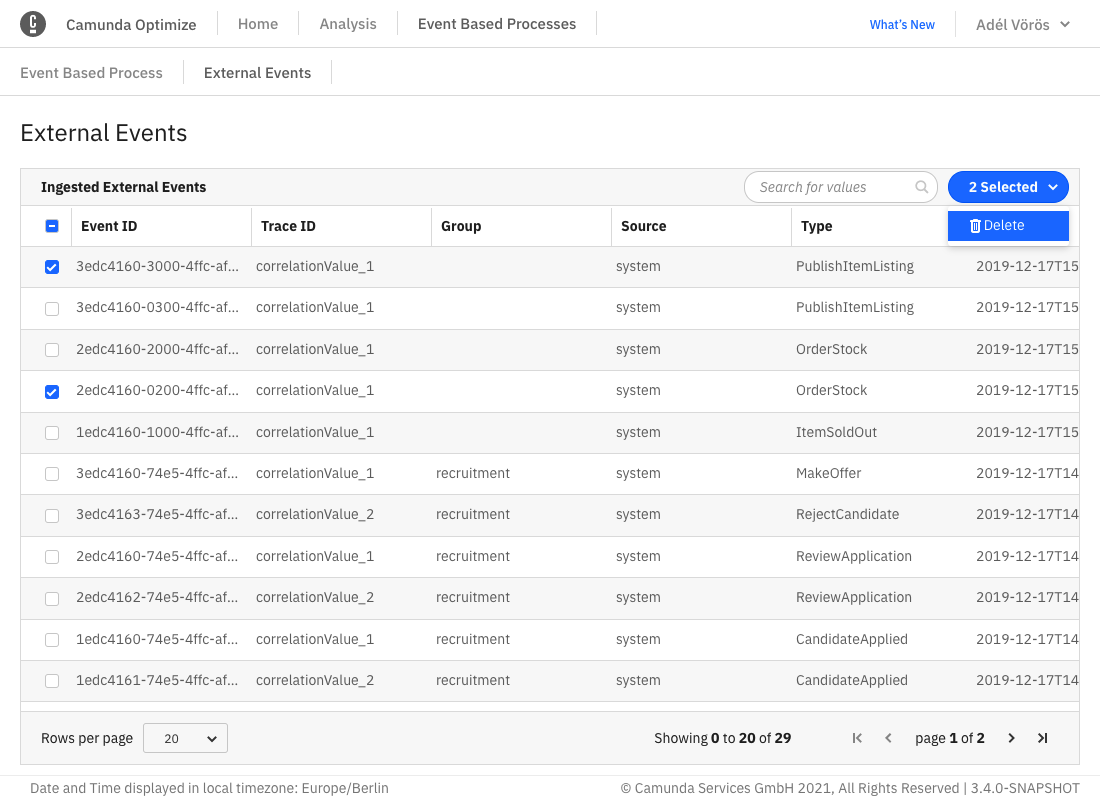Click the trash icon beside Delete
Viewport: 1100px width, 800px height.
[x=975, y=226]
